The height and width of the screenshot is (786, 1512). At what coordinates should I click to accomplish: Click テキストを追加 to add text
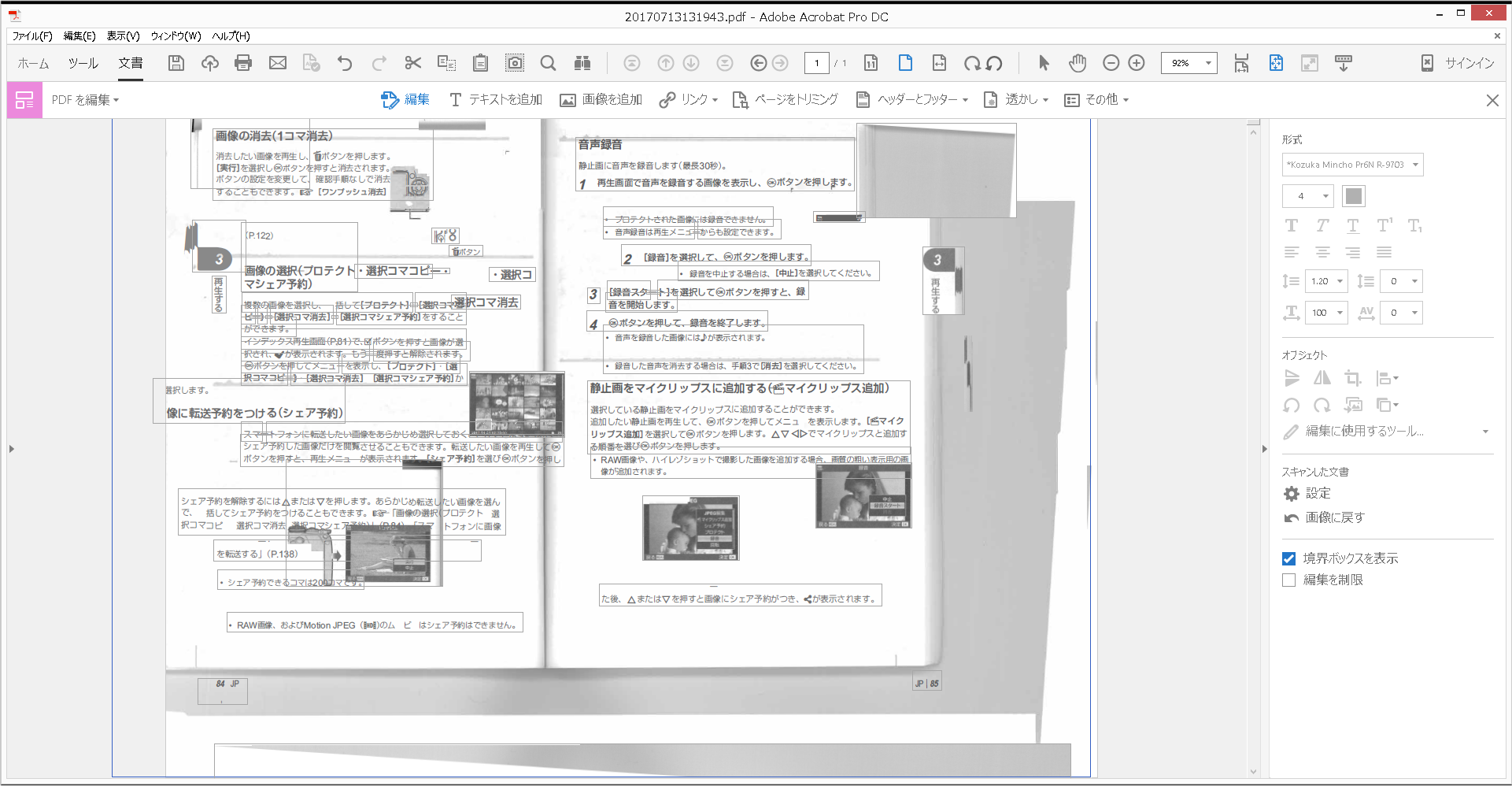[496, 99]
